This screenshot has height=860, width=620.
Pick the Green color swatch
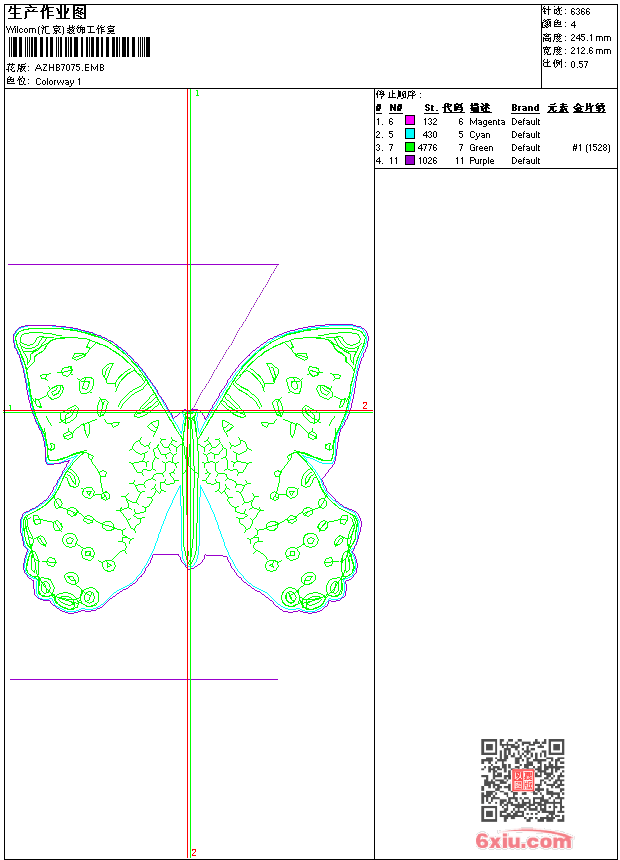coord(410,147)
